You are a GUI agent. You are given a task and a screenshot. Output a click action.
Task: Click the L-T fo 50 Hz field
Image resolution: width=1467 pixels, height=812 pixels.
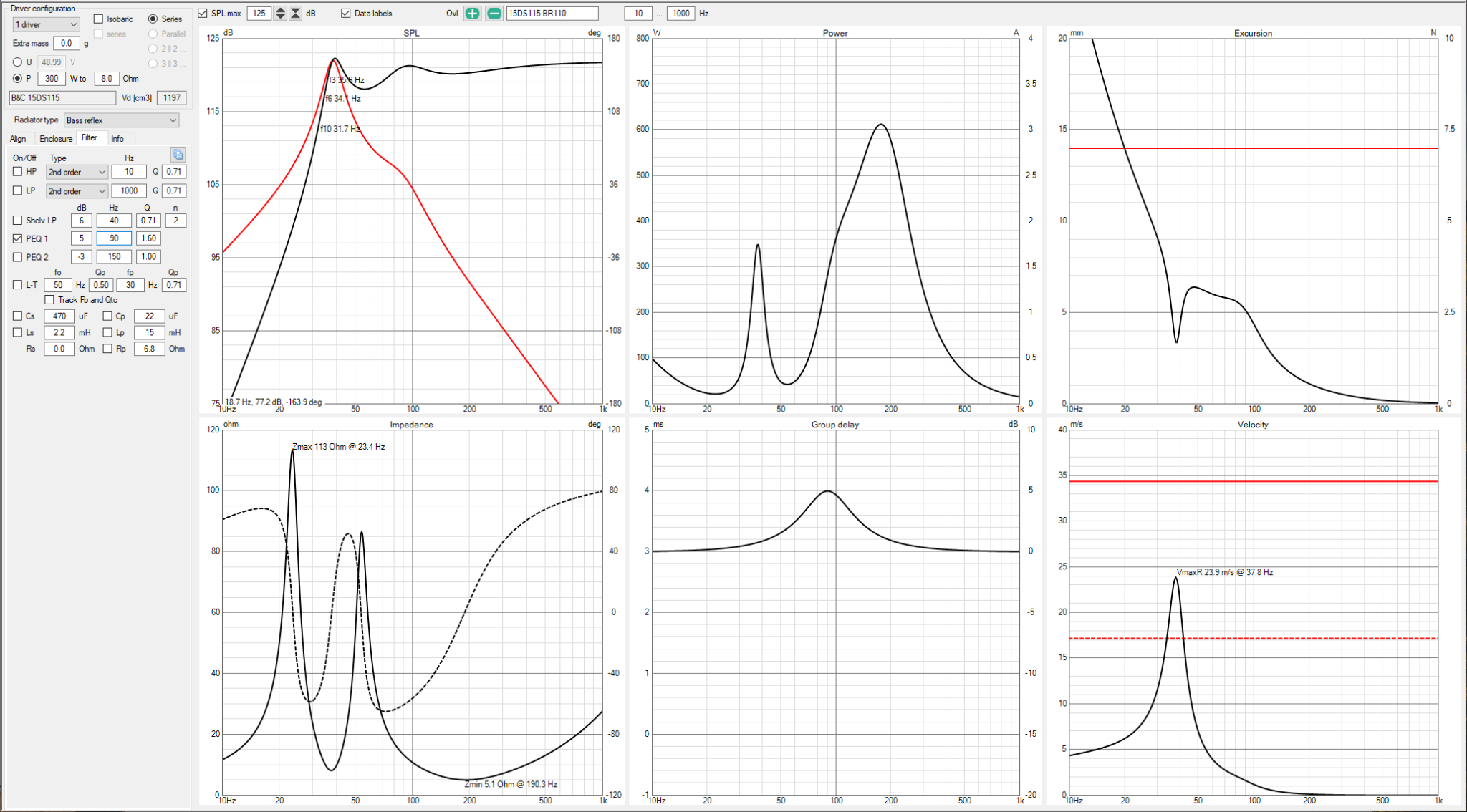pyautogui.click(x=58, y=284)
